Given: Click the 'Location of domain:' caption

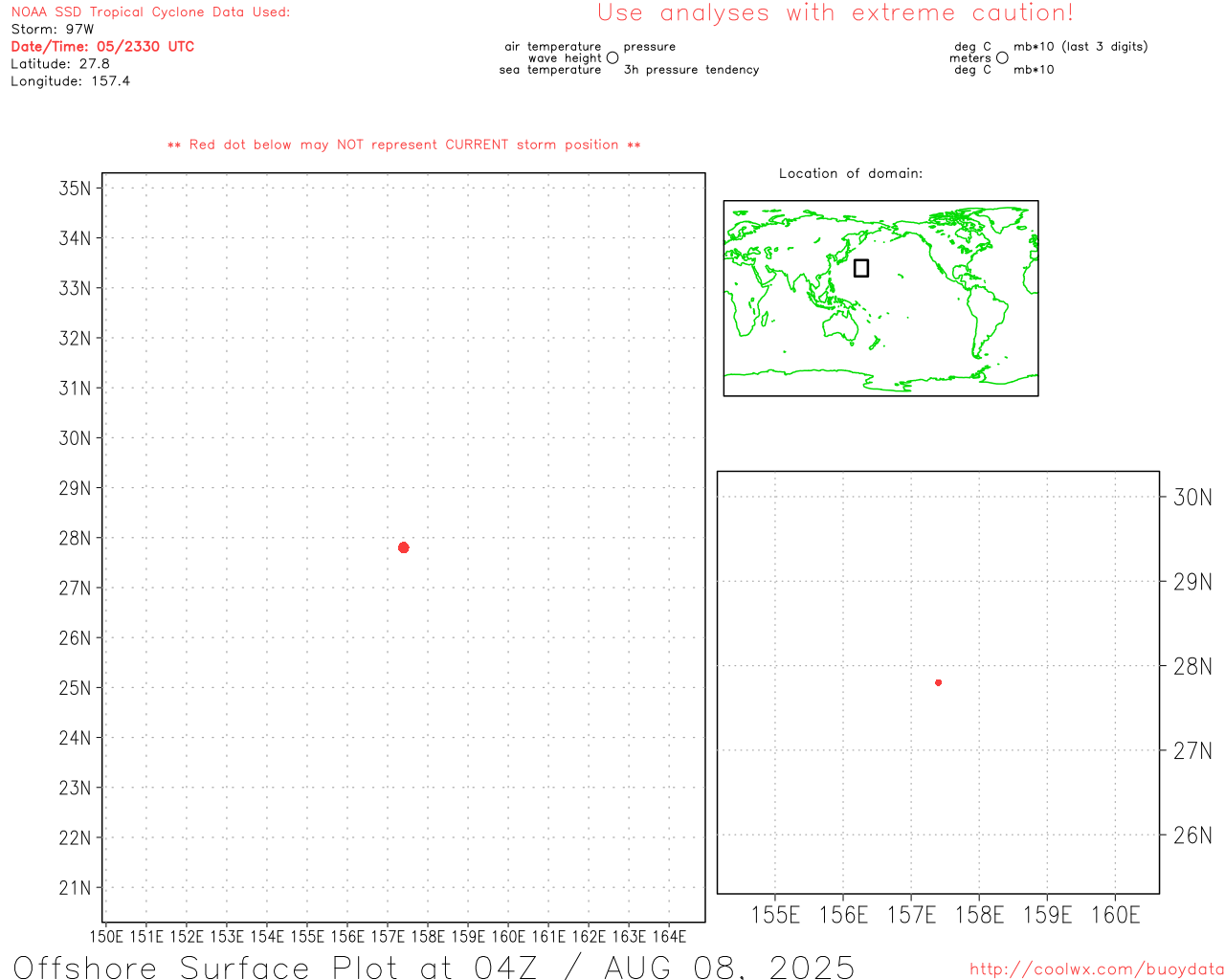Looking at the screenshot, I should point(851,173).
